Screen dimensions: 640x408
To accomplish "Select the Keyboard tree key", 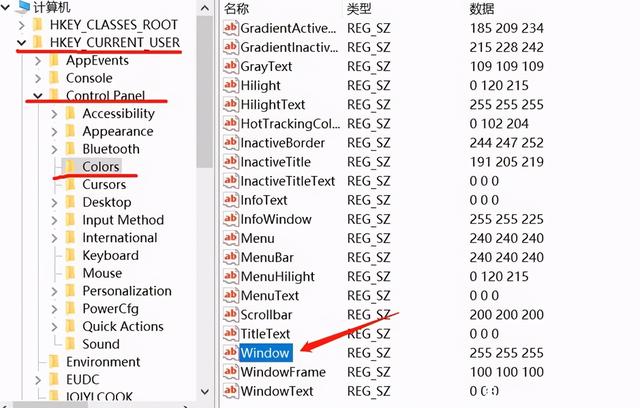I will point(111,255).
